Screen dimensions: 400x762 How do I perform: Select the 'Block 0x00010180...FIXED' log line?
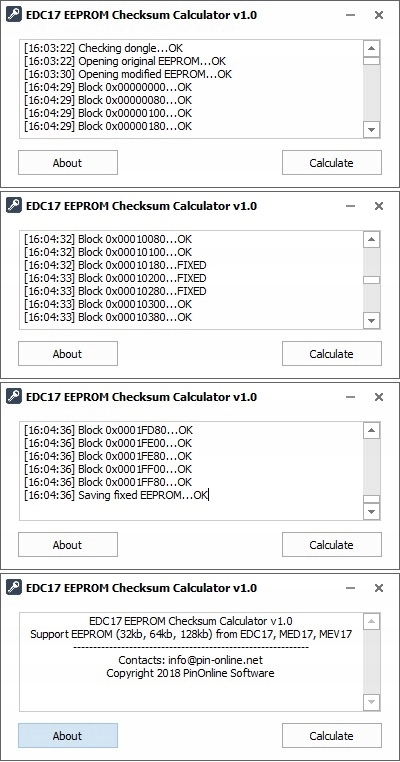(x=116, y=265)
